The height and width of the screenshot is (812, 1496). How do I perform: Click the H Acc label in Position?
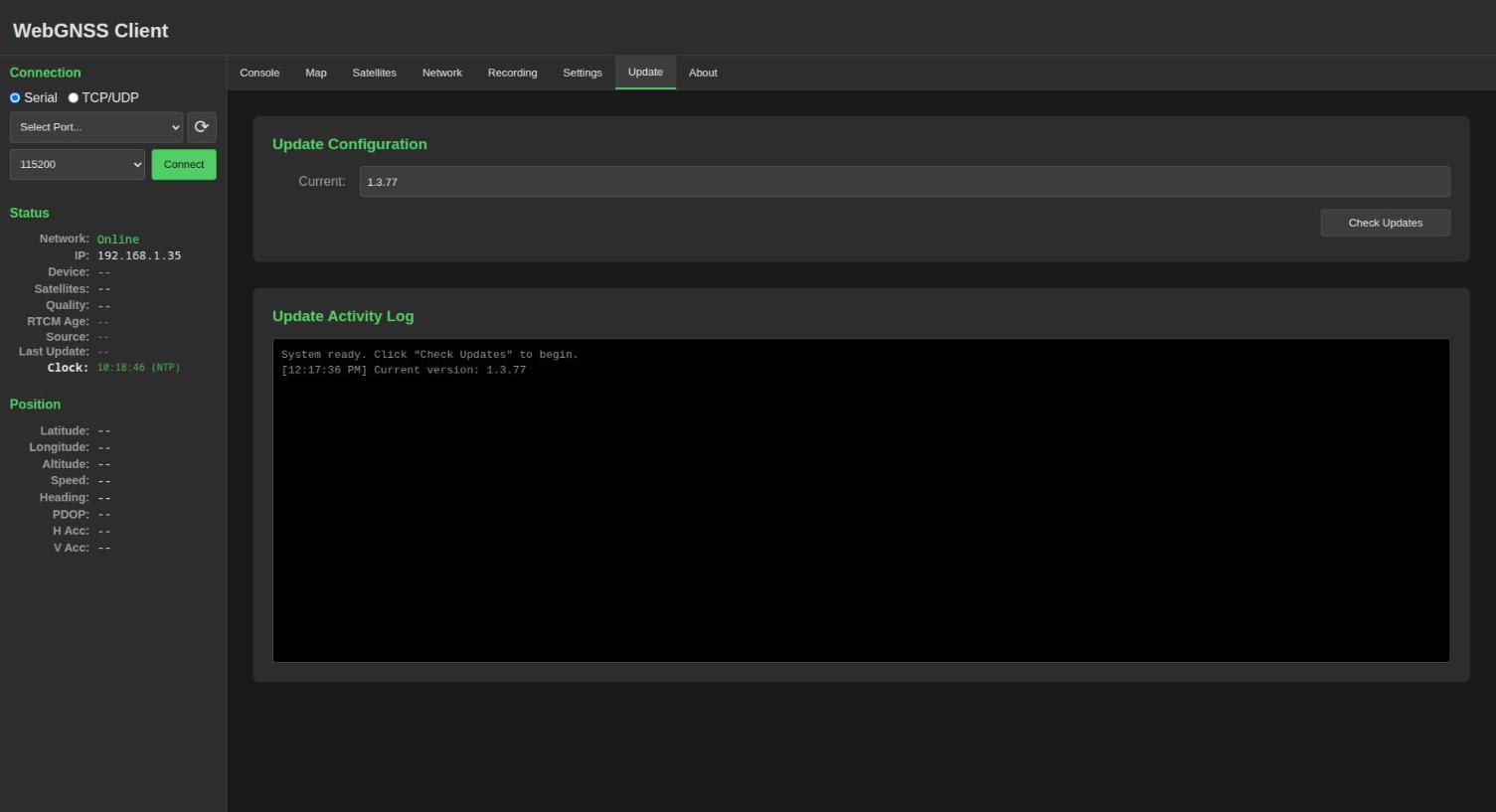(x=71, y=532)
